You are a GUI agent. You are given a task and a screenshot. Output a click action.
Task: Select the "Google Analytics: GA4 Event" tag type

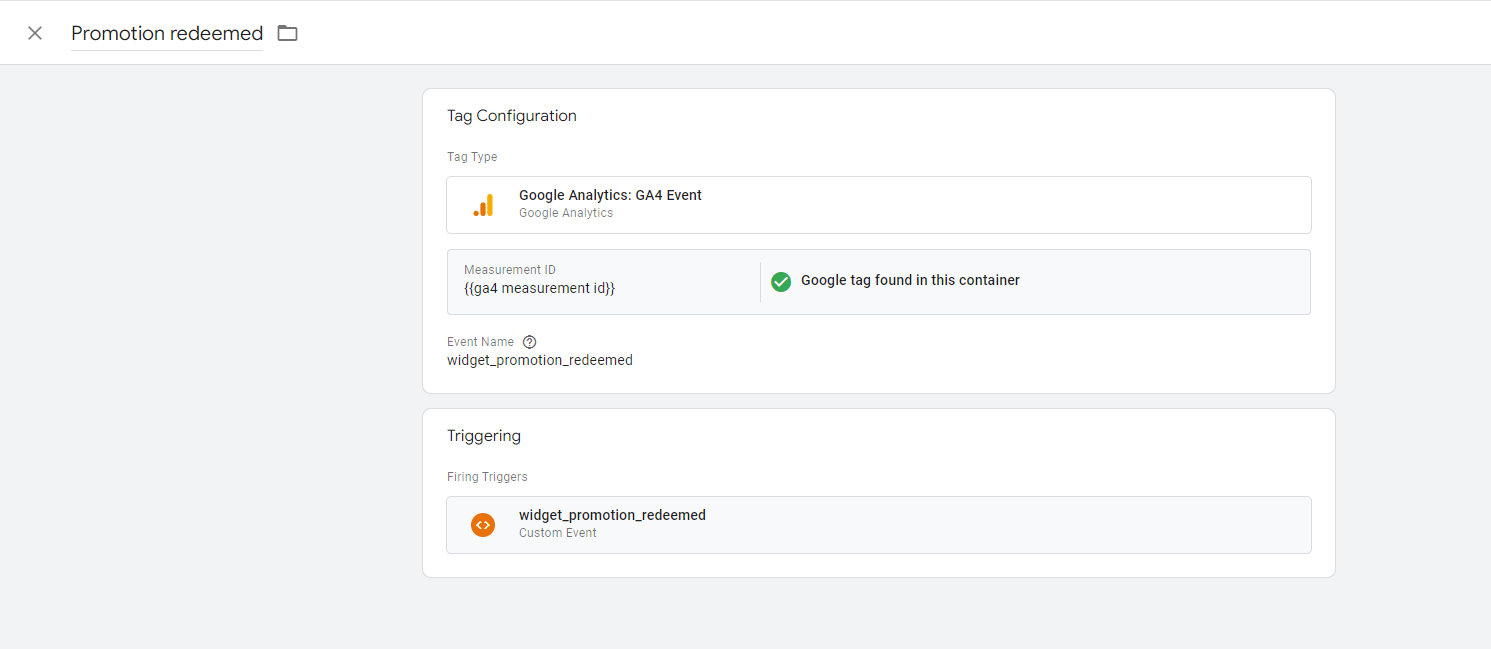(x=878, y=205)
